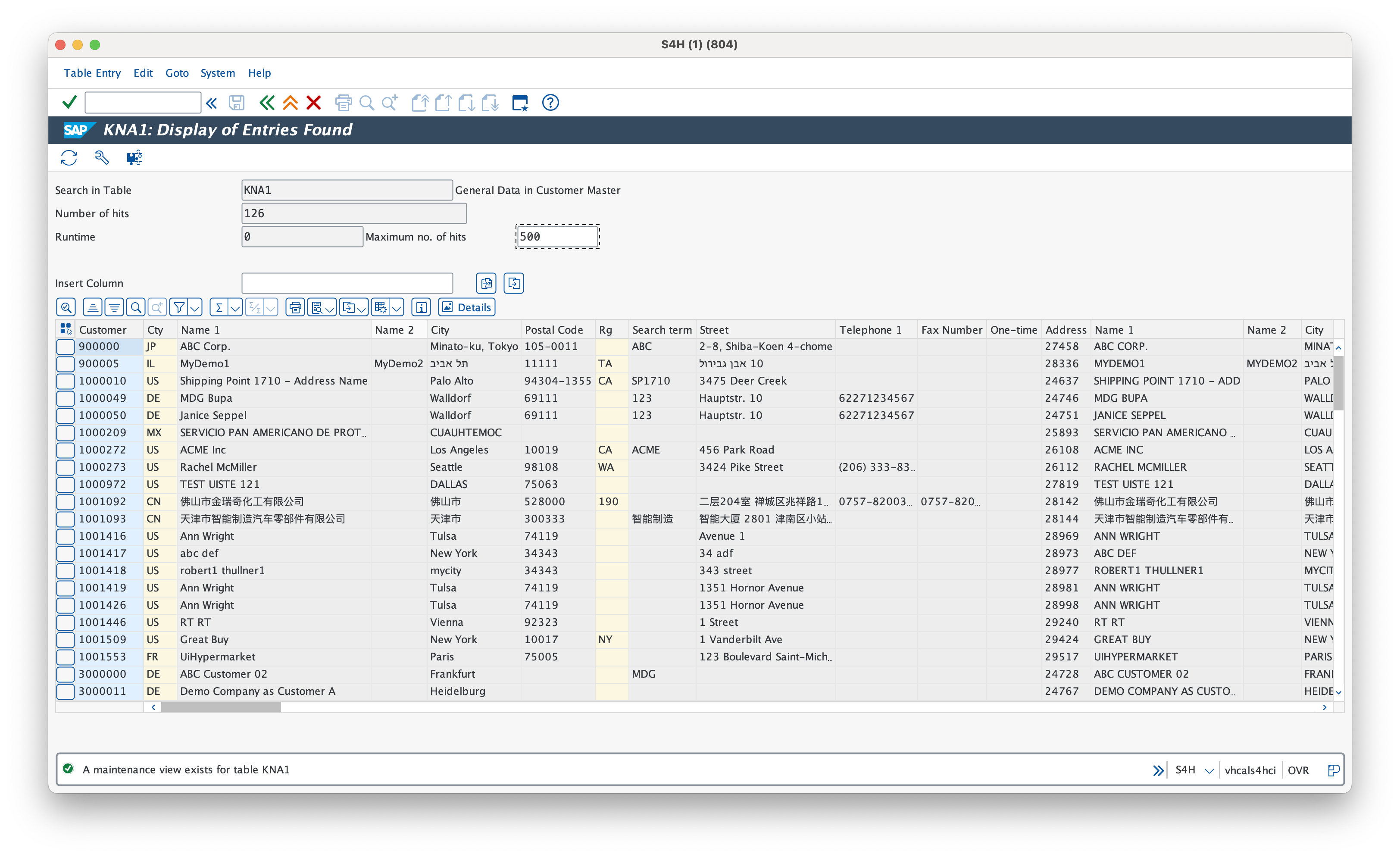This screenshot has width=1400, height=857.
Task: Confirm with the green checkmark
Action: click(x=69, y=102)
